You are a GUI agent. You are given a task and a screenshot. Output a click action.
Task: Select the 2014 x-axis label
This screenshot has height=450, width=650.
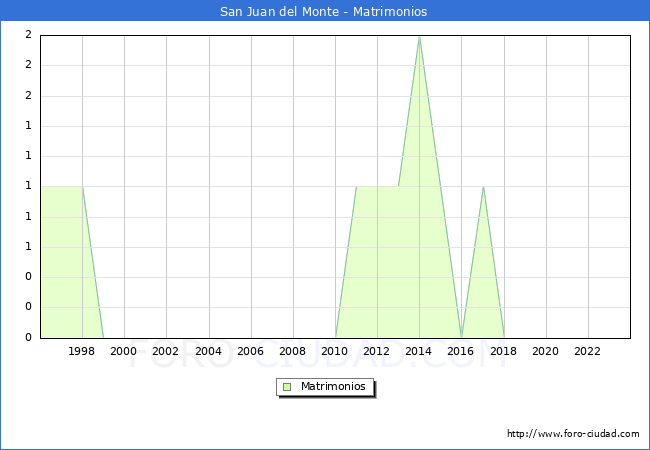(419, 351)
